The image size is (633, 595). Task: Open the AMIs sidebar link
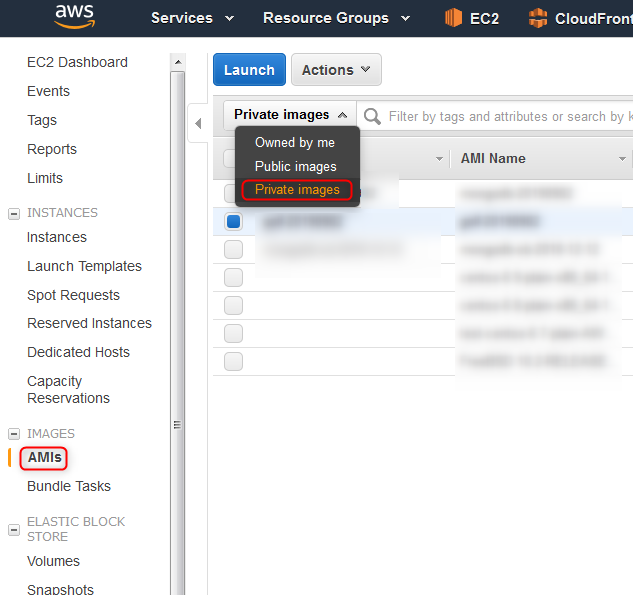[44, 457]
